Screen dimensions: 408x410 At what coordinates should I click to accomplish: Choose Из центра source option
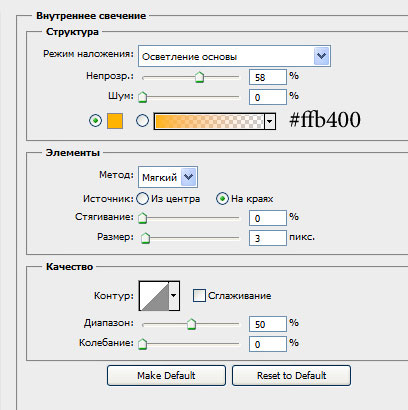[x=168, y=199]
